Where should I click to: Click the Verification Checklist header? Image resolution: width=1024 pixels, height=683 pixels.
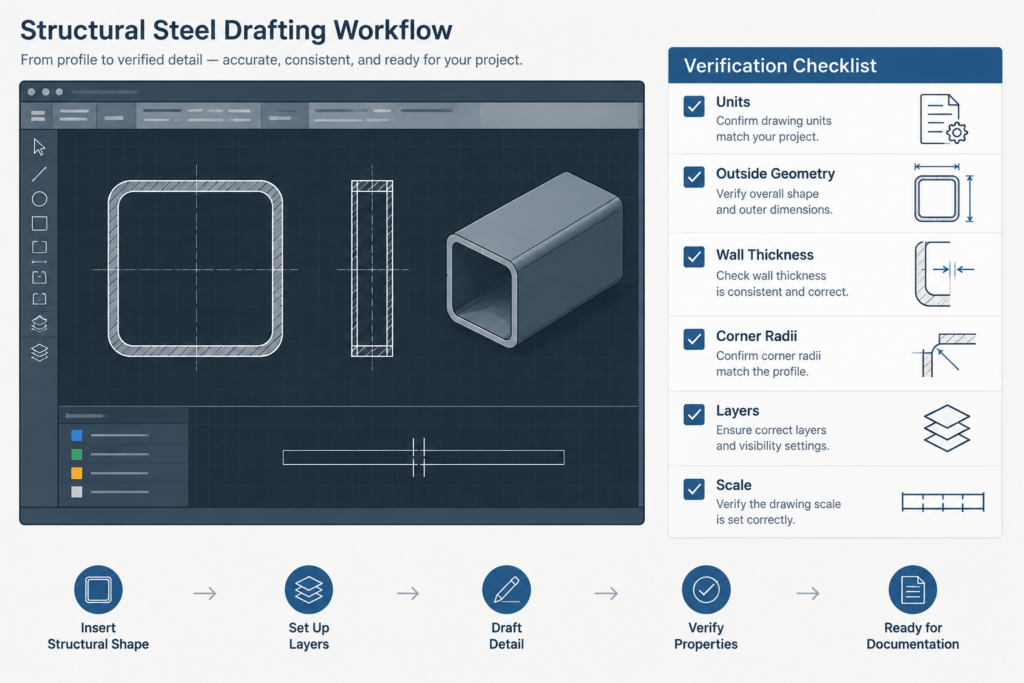tap(835, 65)
